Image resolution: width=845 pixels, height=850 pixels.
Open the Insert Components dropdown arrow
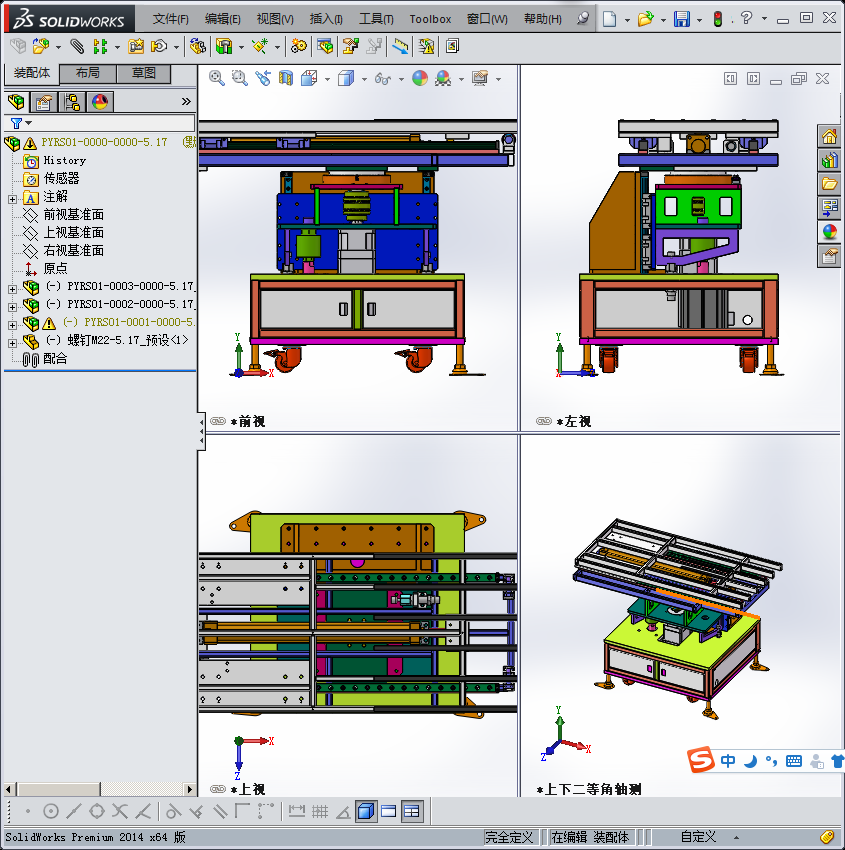pyautogui.click(x=58, y=48)
